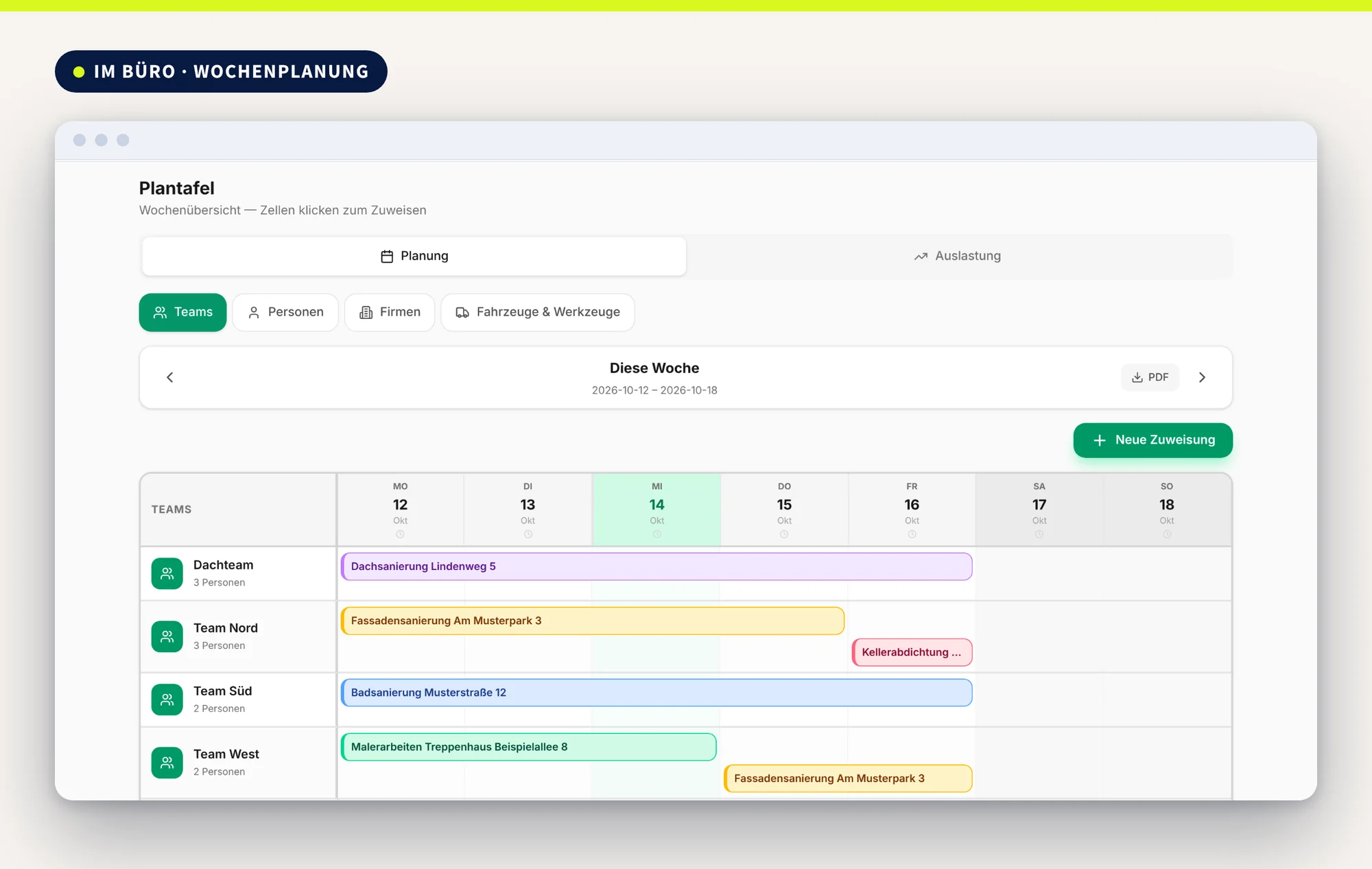Click the Diese Woche heading
The width and height of the screenshot is (1372, 869).
(654, 368)
